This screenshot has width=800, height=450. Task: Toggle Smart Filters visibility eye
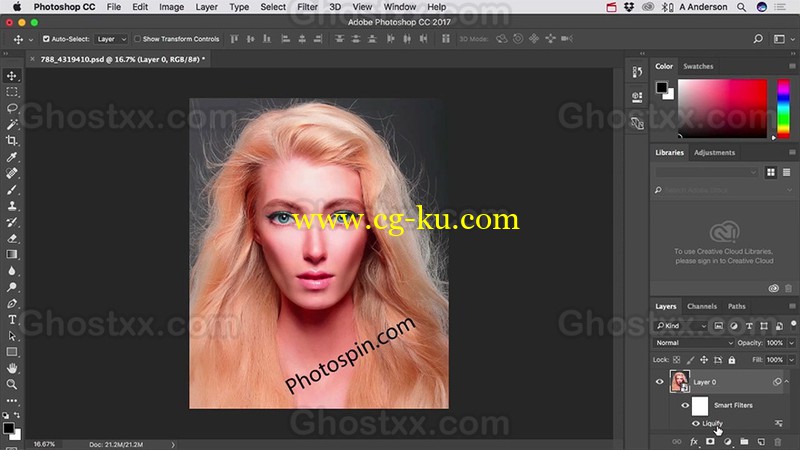click(685, 406)
